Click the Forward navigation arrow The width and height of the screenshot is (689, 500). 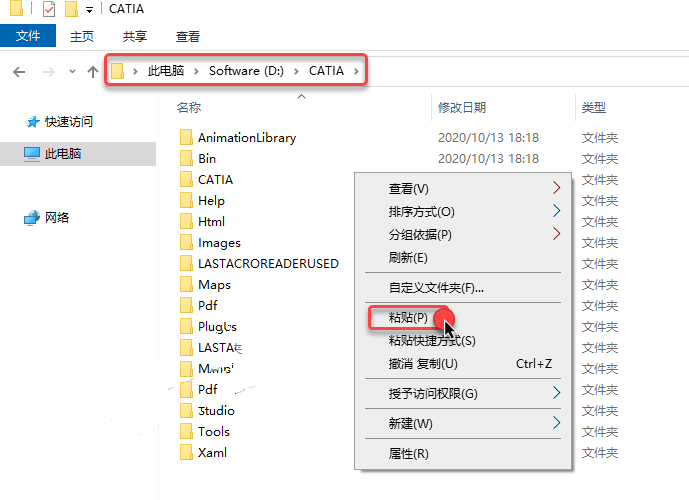(48, 72)
